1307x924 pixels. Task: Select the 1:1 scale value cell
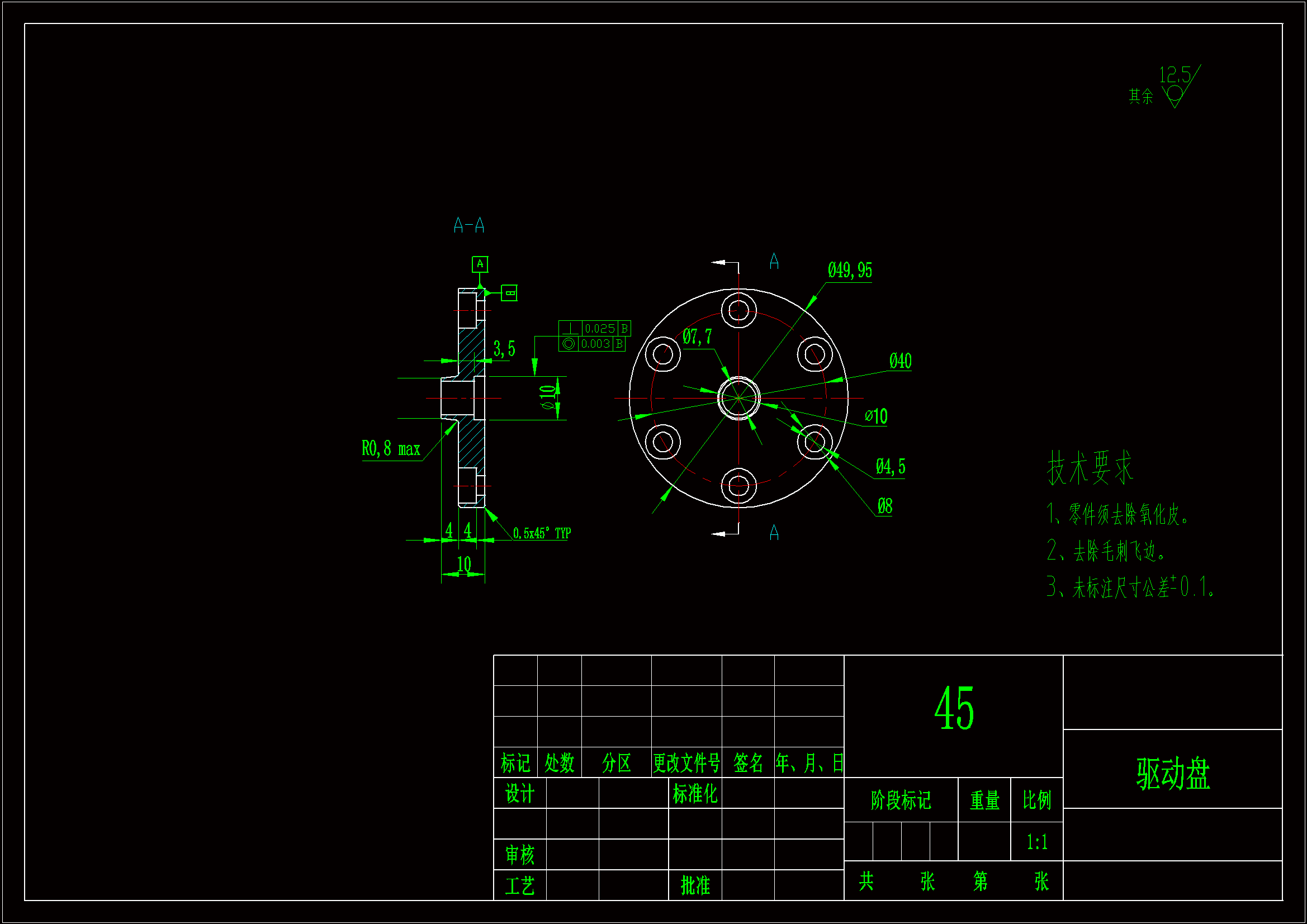[x=1036, y=841]
